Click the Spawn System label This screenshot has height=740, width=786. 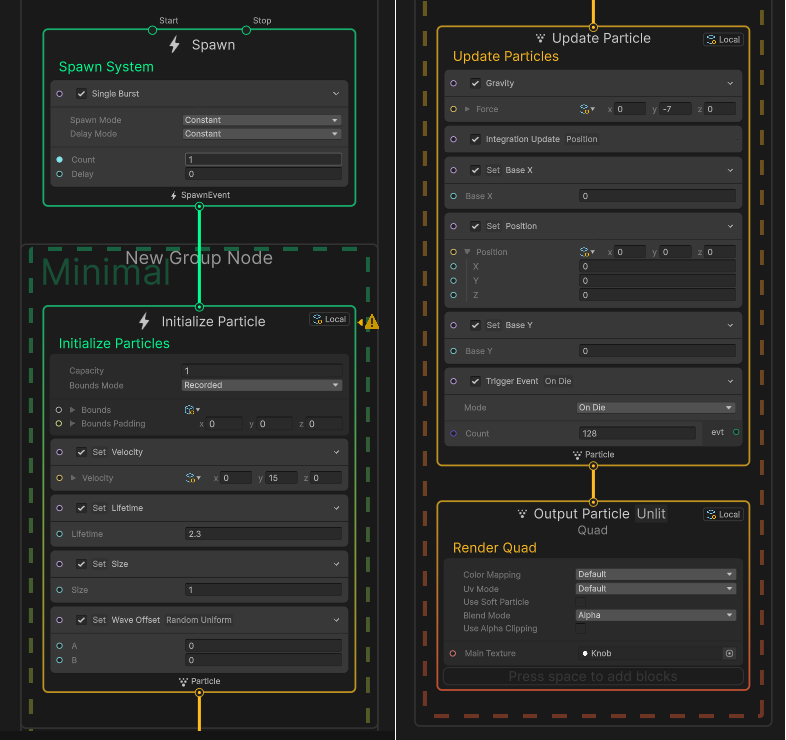[x=106, y=67]
